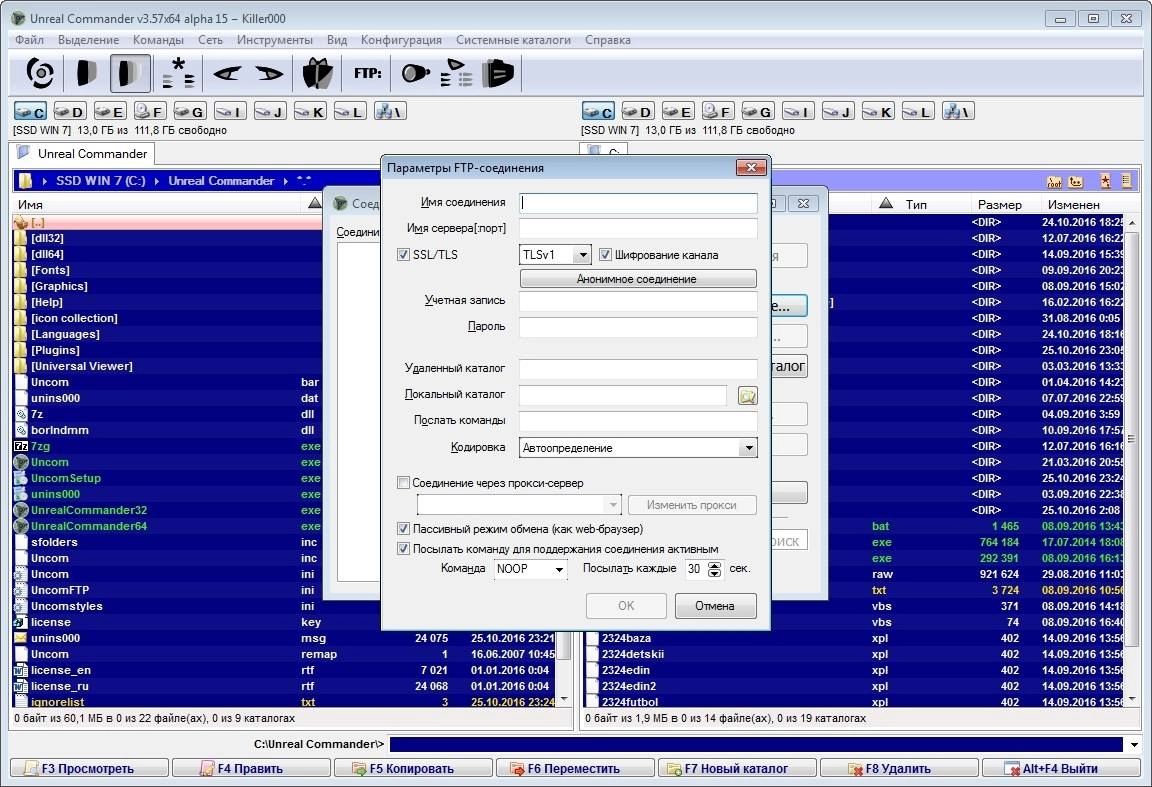This screenshot has width=1152, height=787.
Task: Open the Файл menu
Action: pyautogui.click(x=29, y=40)
